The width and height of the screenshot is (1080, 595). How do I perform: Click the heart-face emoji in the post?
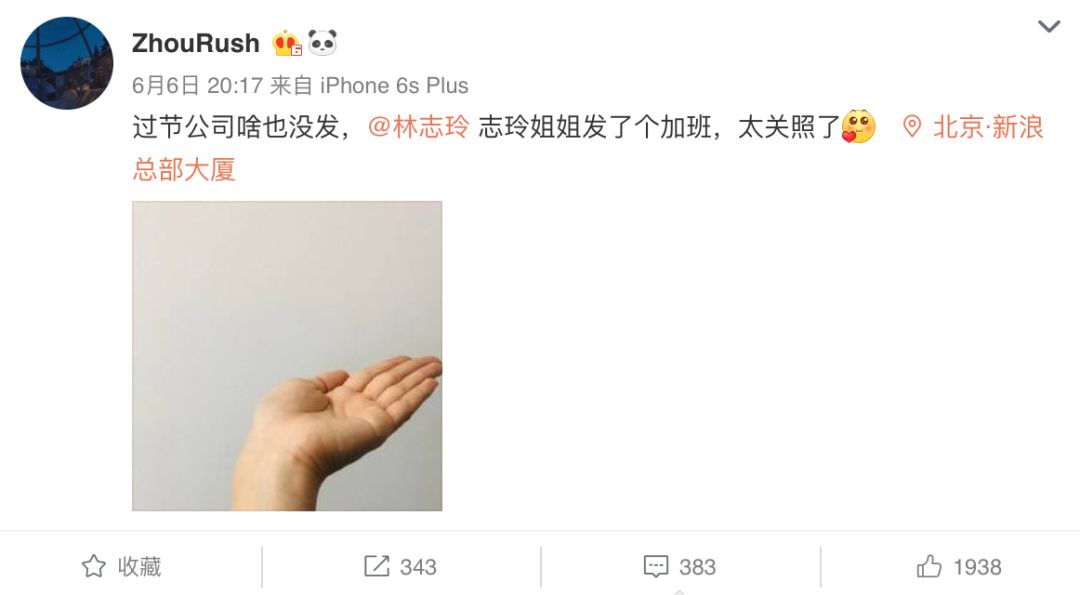[x=858, y=127]
